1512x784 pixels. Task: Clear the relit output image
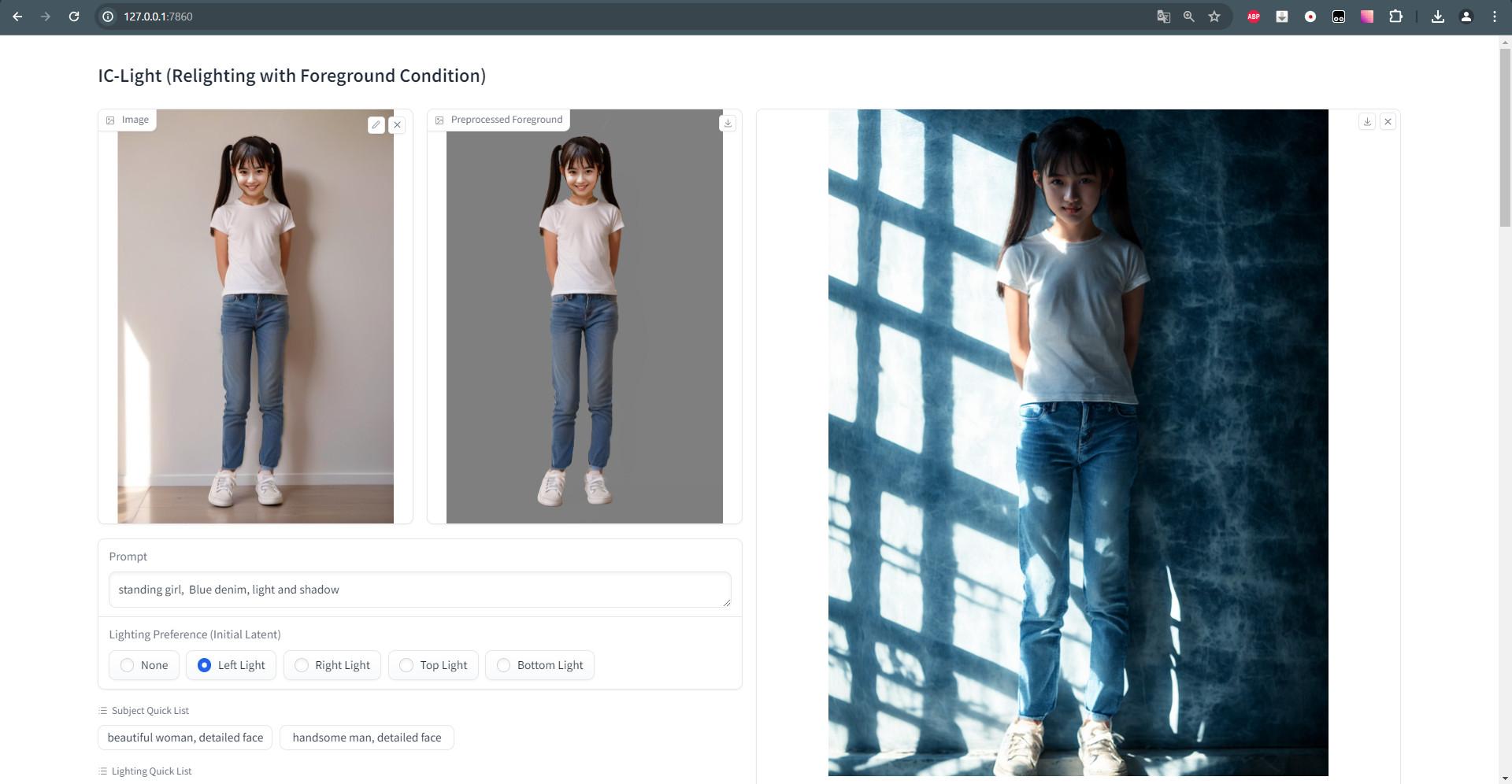(x=1388, y=121)
